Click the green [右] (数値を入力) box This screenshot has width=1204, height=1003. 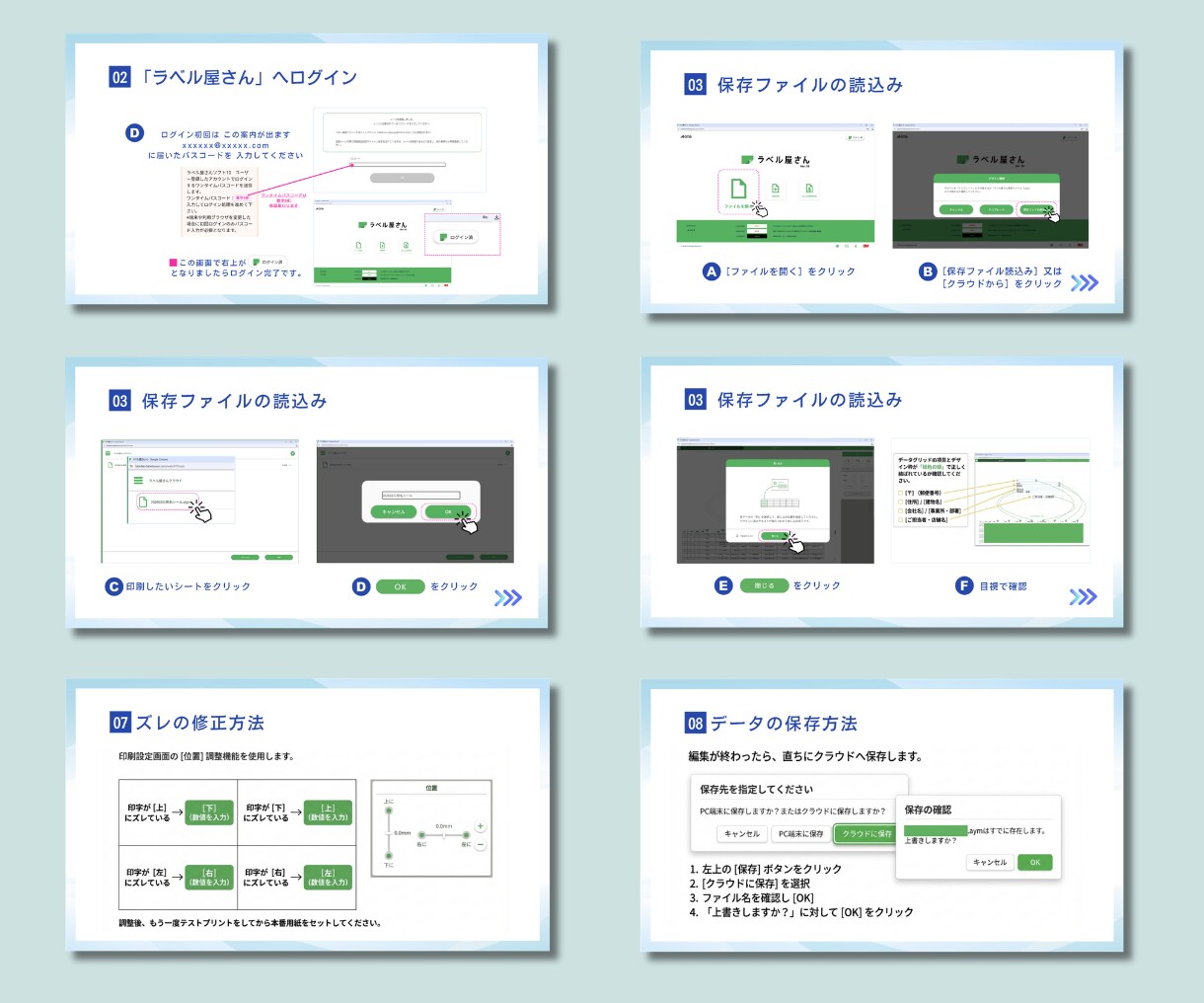[209, 878]
